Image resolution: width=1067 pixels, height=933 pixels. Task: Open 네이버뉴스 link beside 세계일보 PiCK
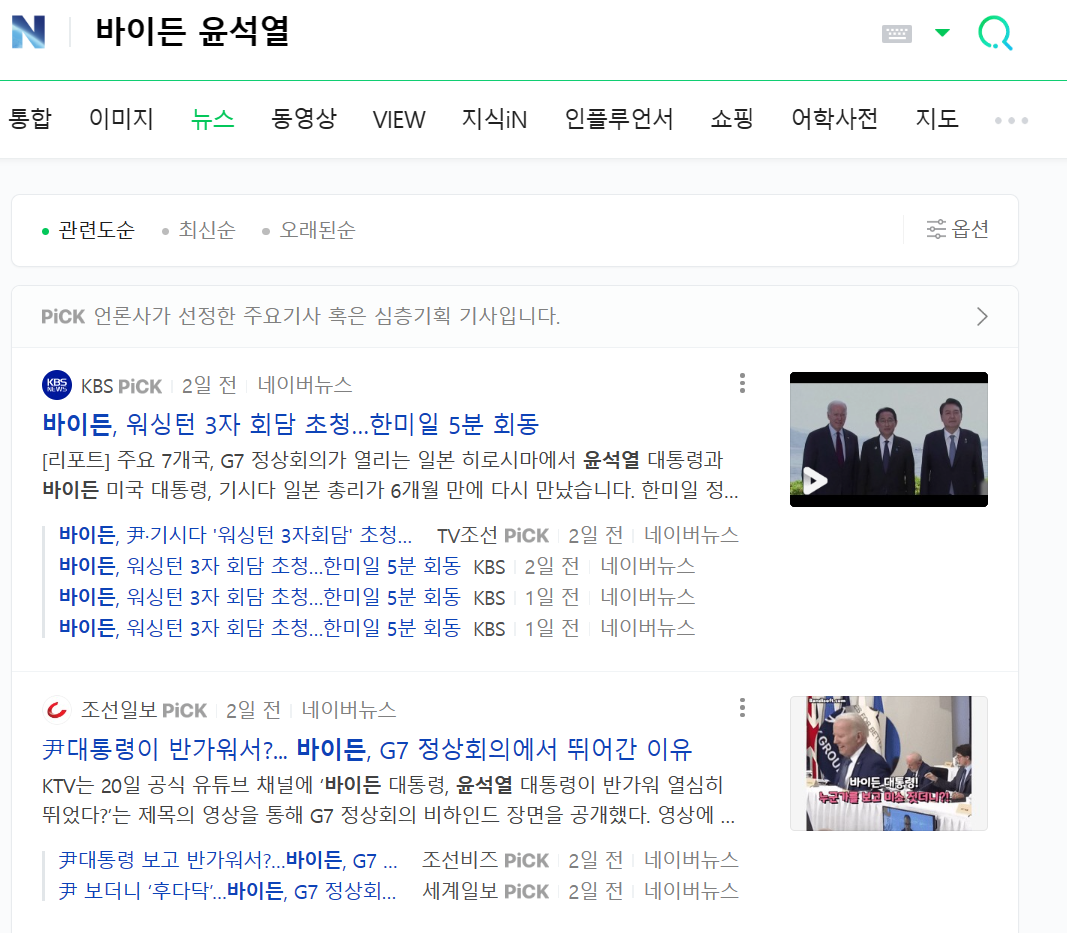click(691, 891)
